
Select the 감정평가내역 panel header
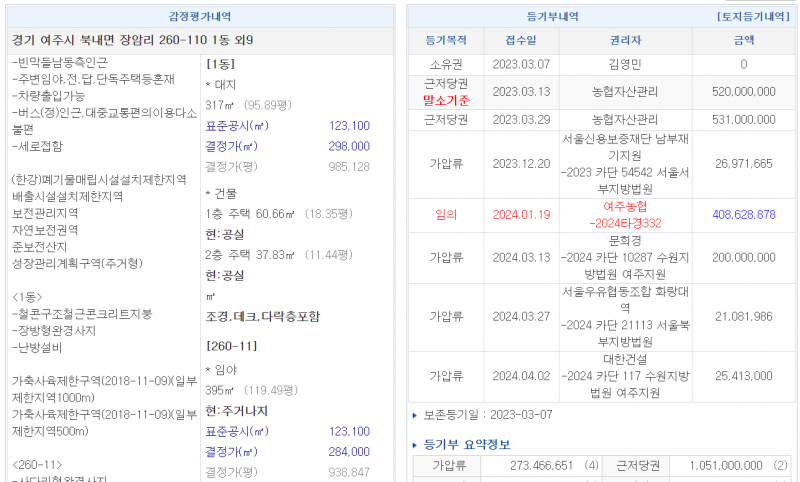coord(204,17)
